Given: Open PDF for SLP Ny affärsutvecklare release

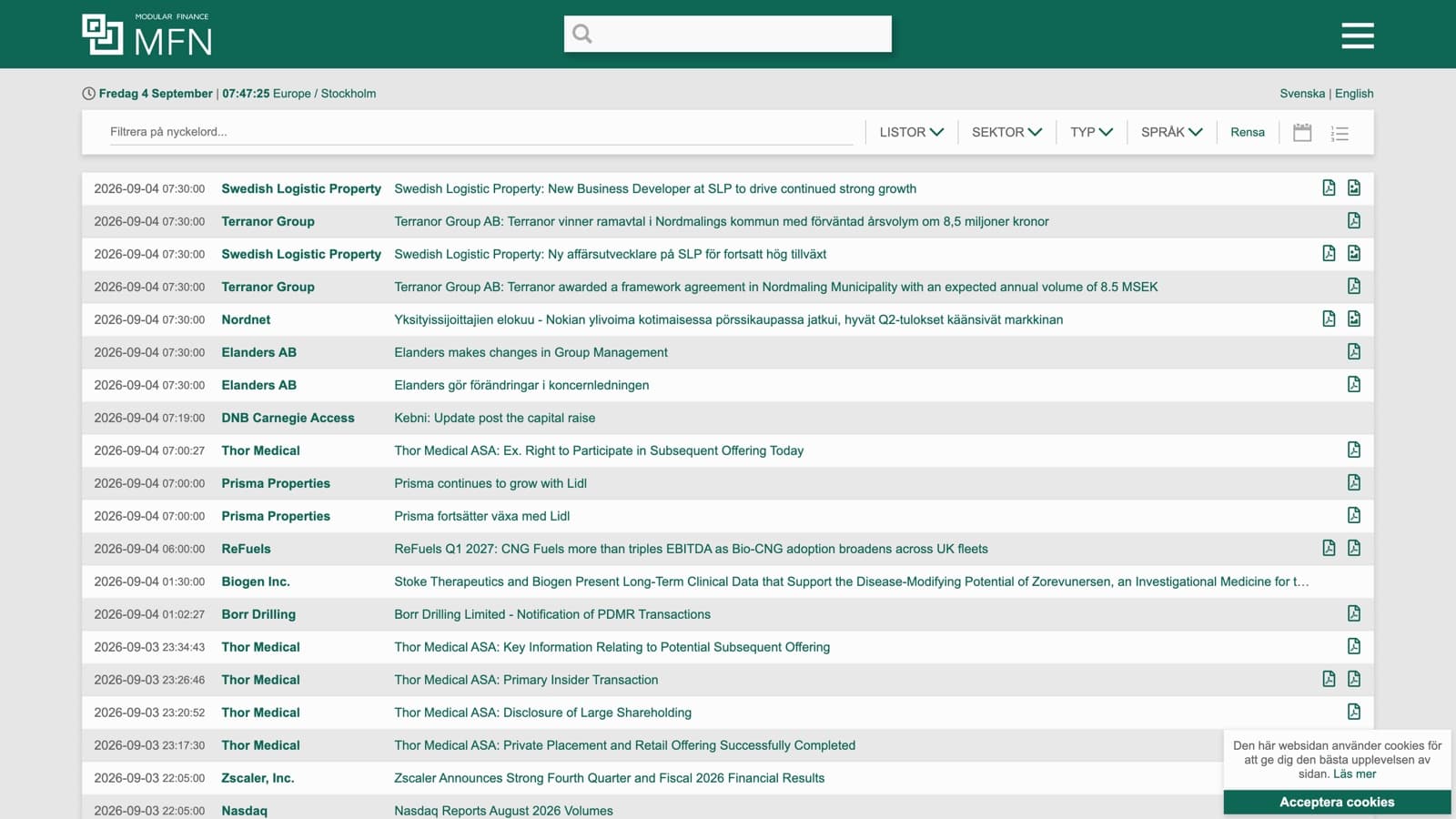Looking at the screenshot, I should pos(1329,253).
